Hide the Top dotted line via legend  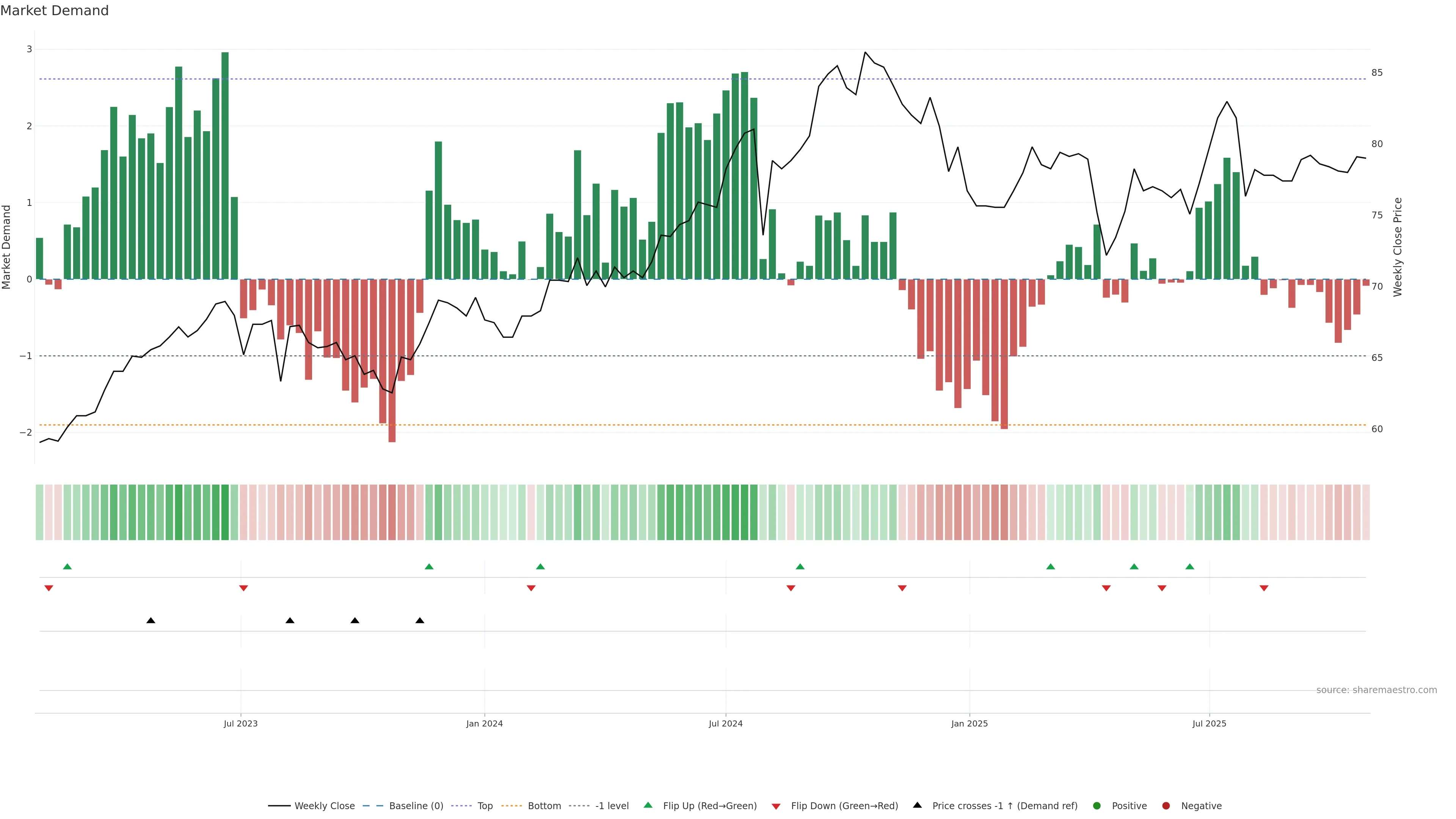(x=485, y=806)
